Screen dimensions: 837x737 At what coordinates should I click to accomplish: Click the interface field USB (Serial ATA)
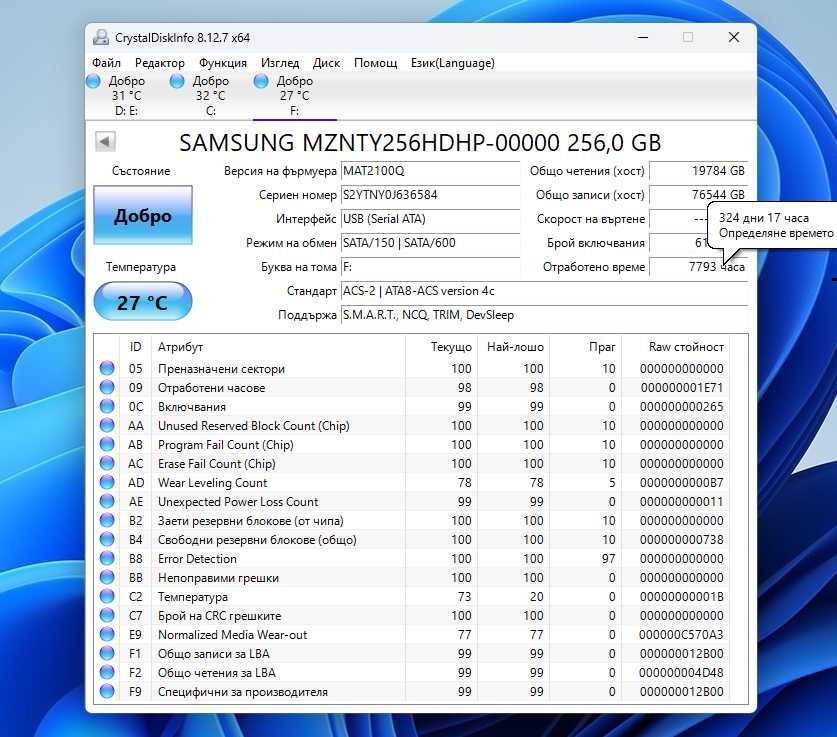[x=430, y=219]
